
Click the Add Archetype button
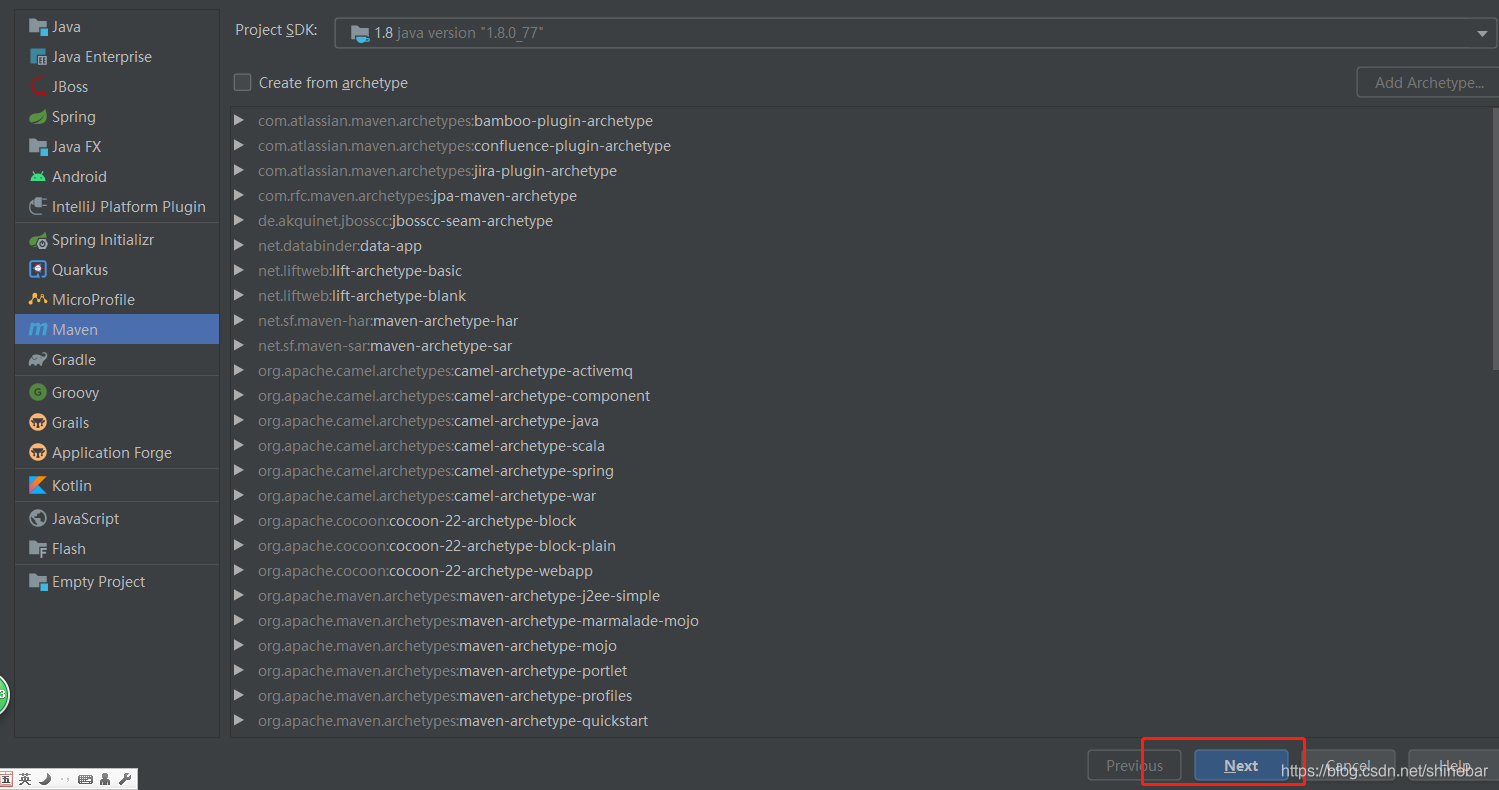click(1428, 82)
